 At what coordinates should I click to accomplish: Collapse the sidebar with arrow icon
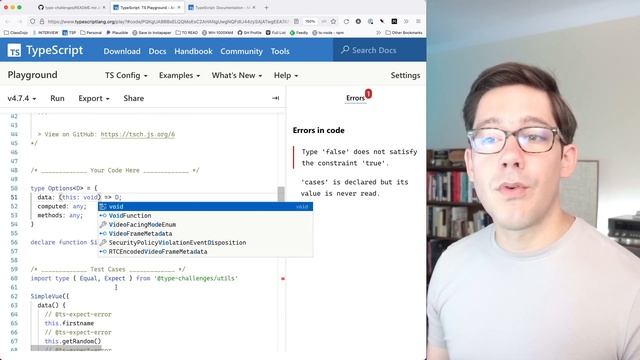276,98
